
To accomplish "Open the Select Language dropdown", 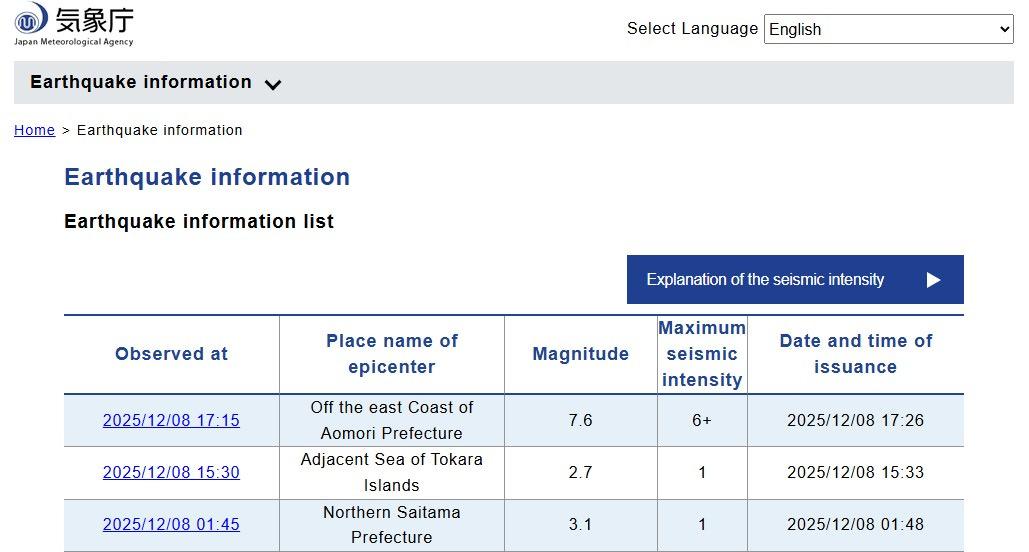I will coord(888,29).
